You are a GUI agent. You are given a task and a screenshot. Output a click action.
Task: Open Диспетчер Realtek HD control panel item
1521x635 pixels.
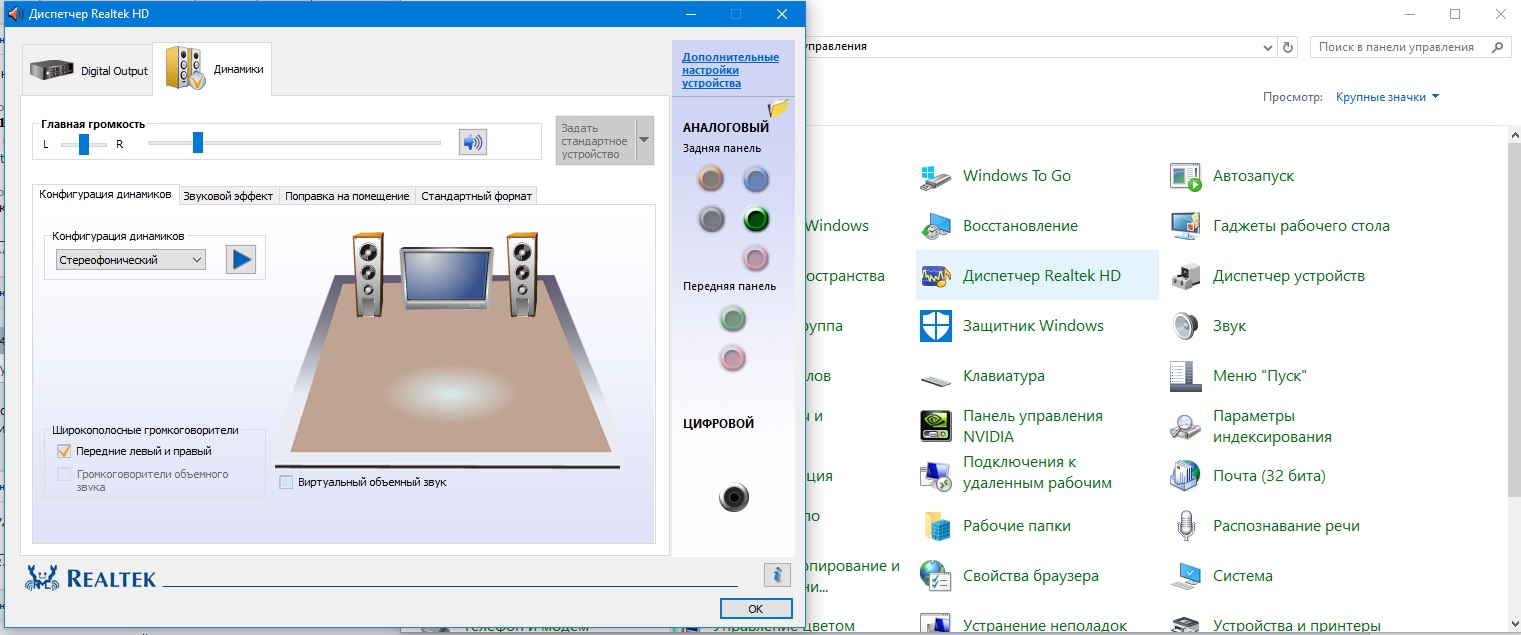coord(1037,276)
